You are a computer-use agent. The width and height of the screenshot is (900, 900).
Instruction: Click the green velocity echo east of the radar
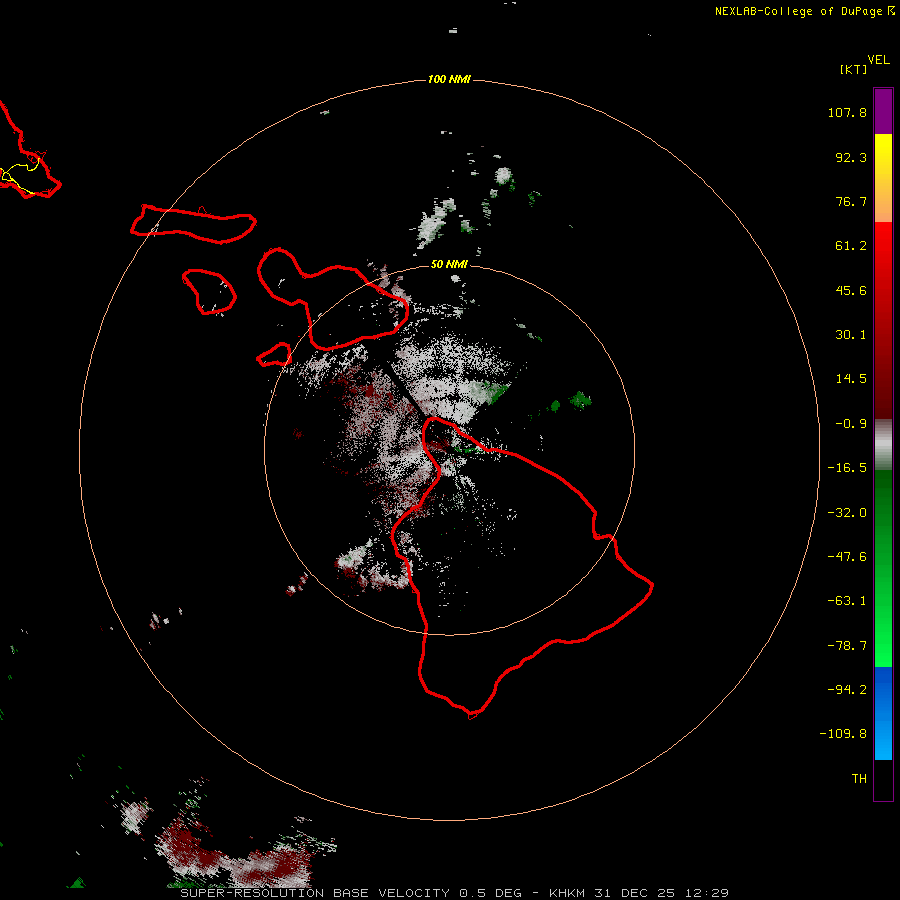[x=580, y=400]
